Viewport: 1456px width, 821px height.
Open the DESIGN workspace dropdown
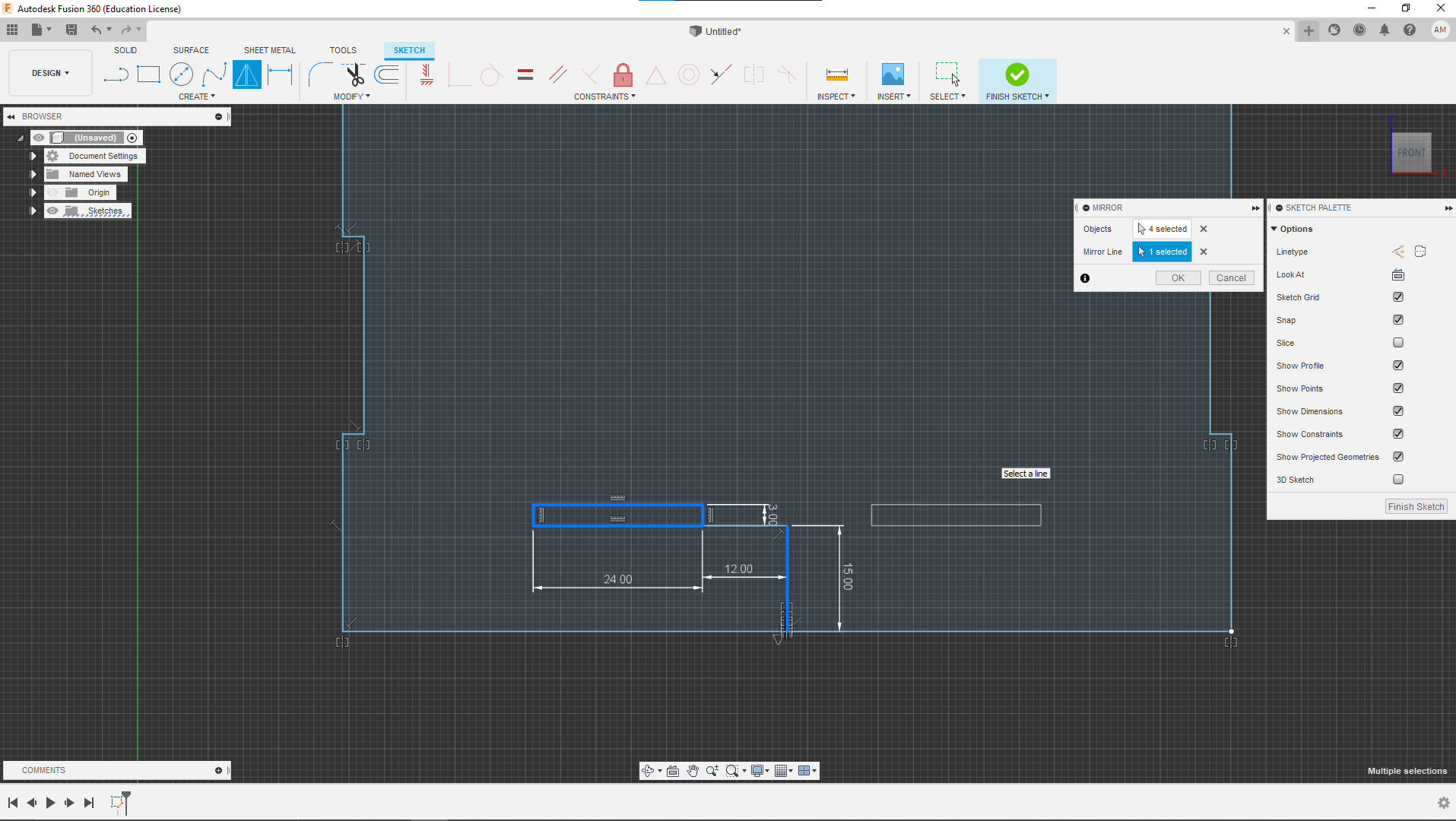click(50, 73)
